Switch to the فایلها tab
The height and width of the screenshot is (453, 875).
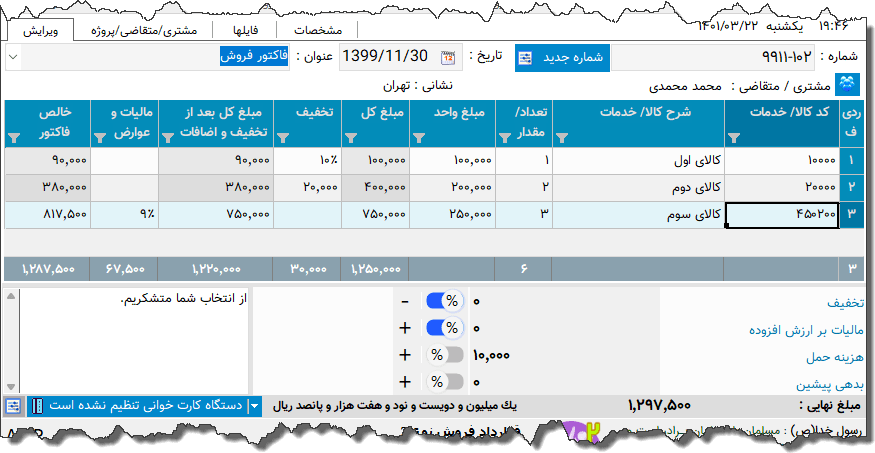click(246, 30)
